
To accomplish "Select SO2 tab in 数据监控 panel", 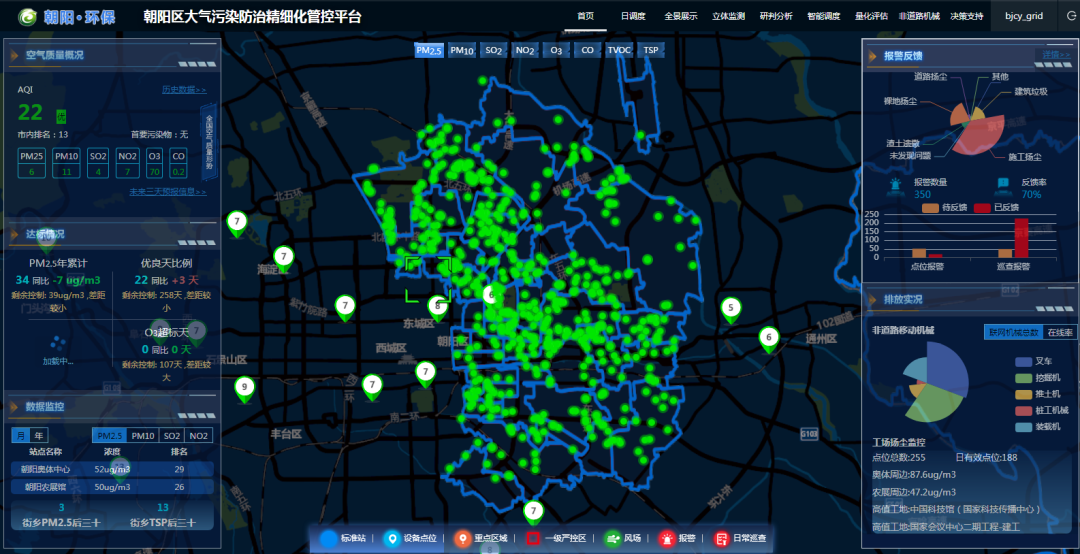I will tap(172, 435).
